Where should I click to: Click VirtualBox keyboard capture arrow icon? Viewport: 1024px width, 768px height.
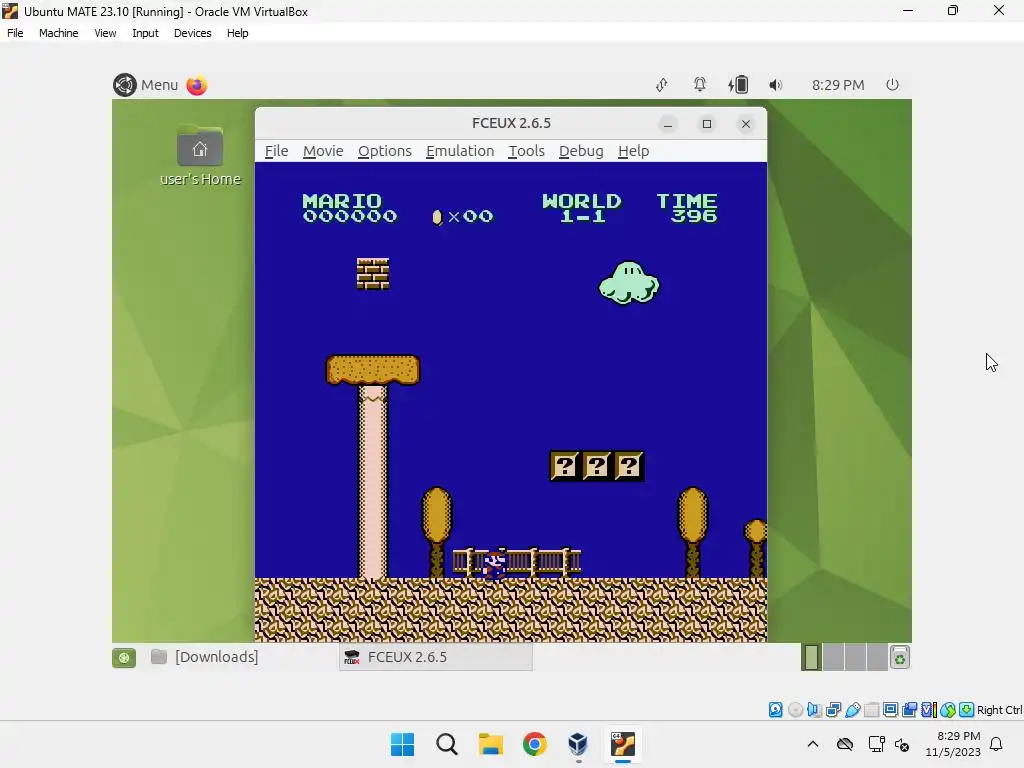point(967,709)
